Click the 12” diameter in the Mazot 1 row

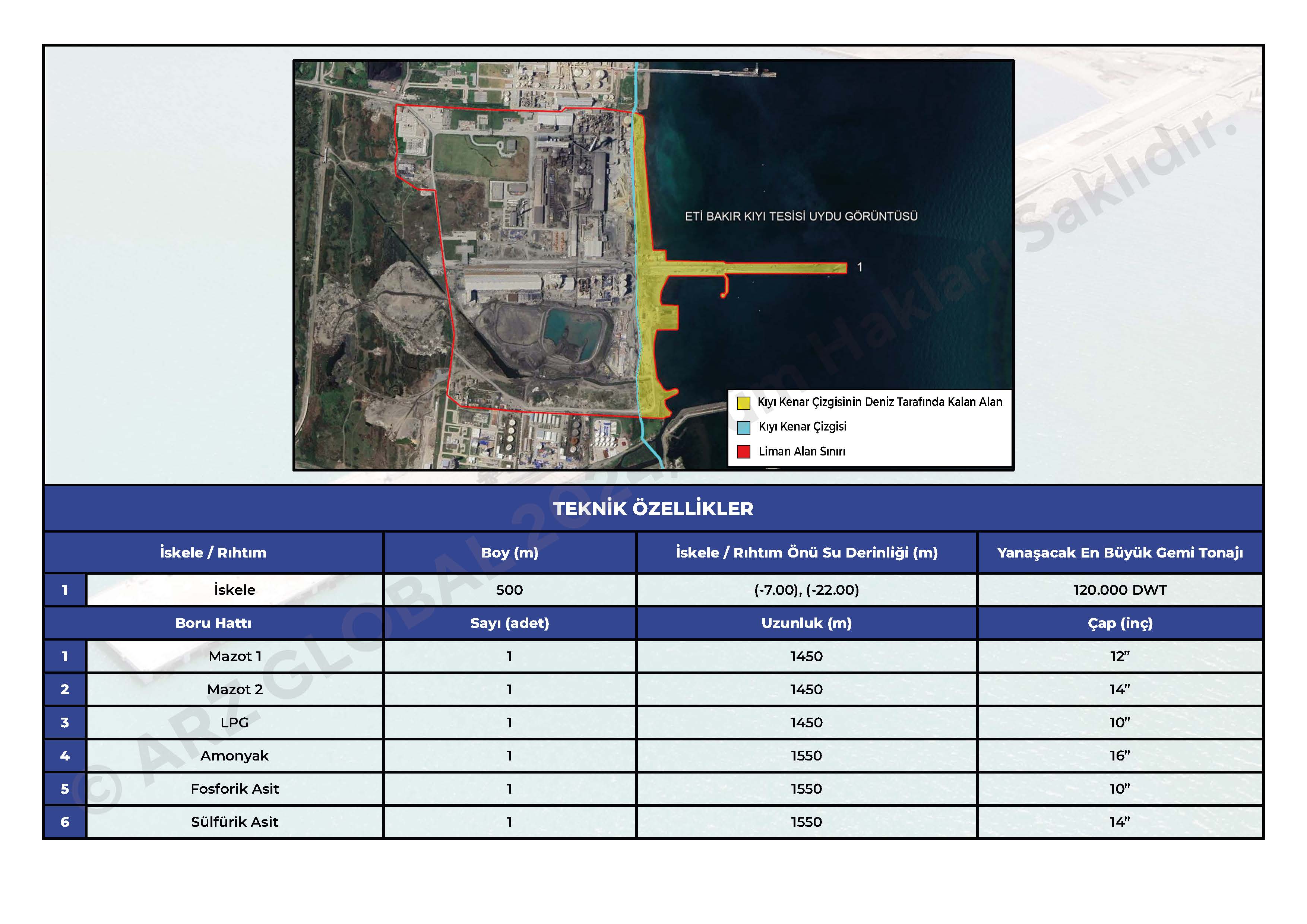click(x=1120, y=657)
